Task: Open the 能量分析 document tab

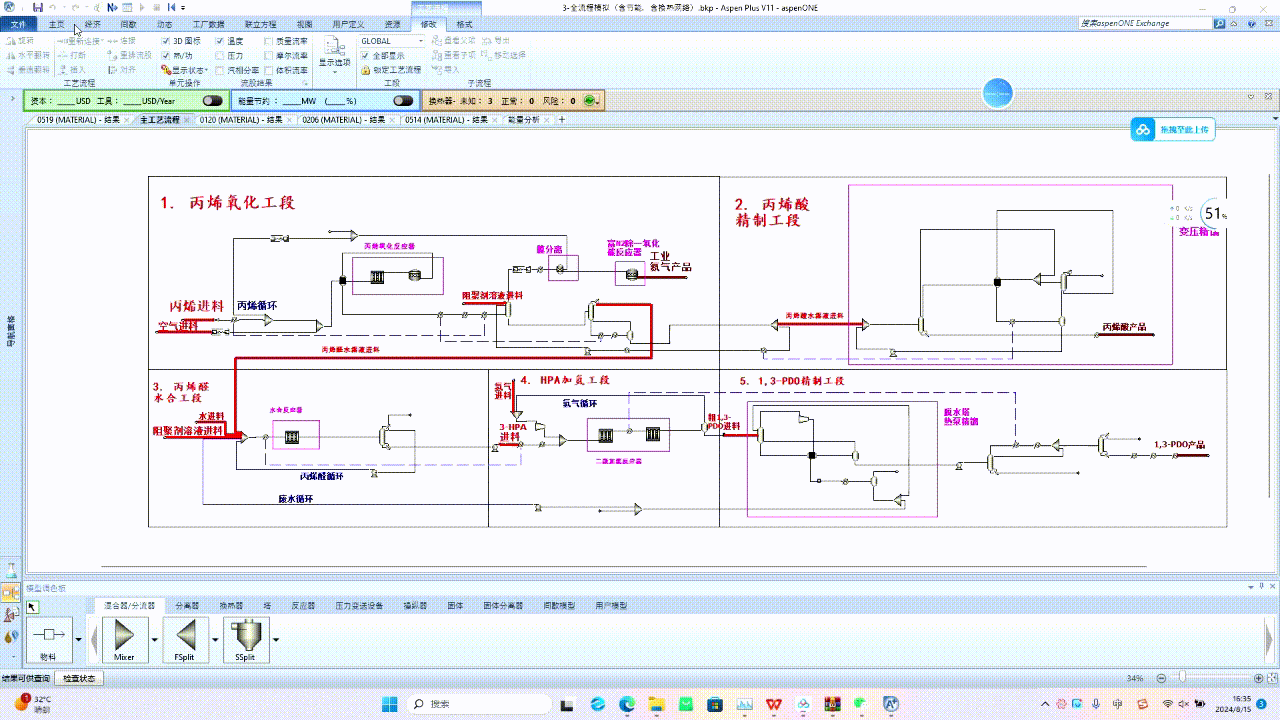Action: pos(523,119)
